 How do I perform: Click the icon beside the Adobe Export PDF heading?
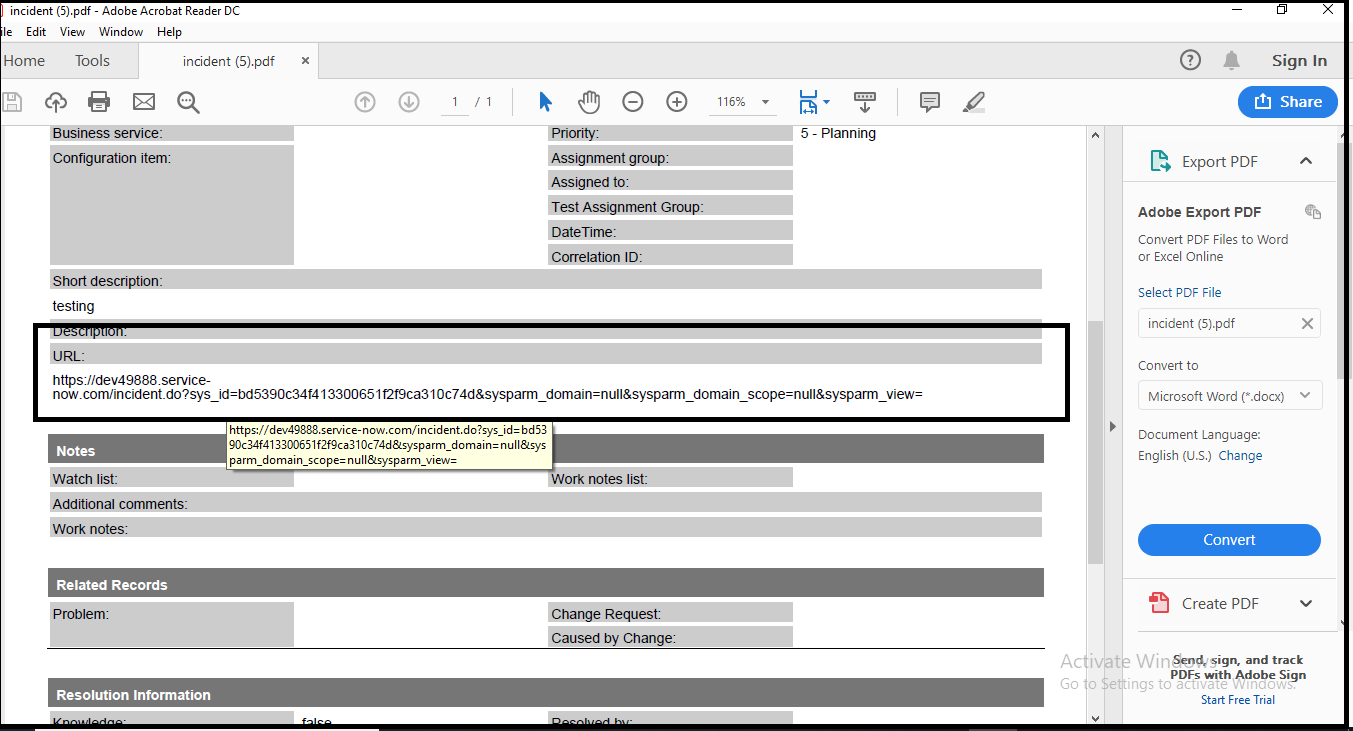[1313, 211]
